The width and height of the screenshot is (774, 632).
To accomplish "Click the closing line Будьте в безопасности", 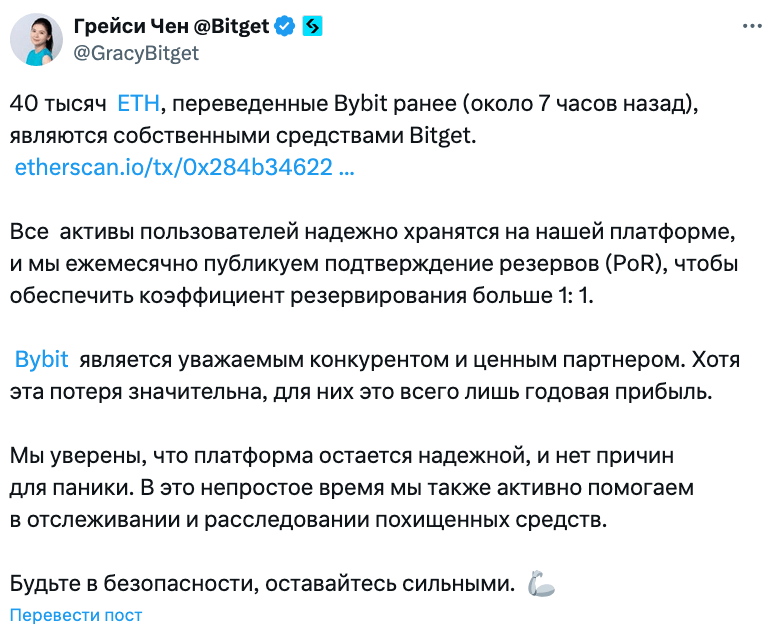I will point(262,584).
